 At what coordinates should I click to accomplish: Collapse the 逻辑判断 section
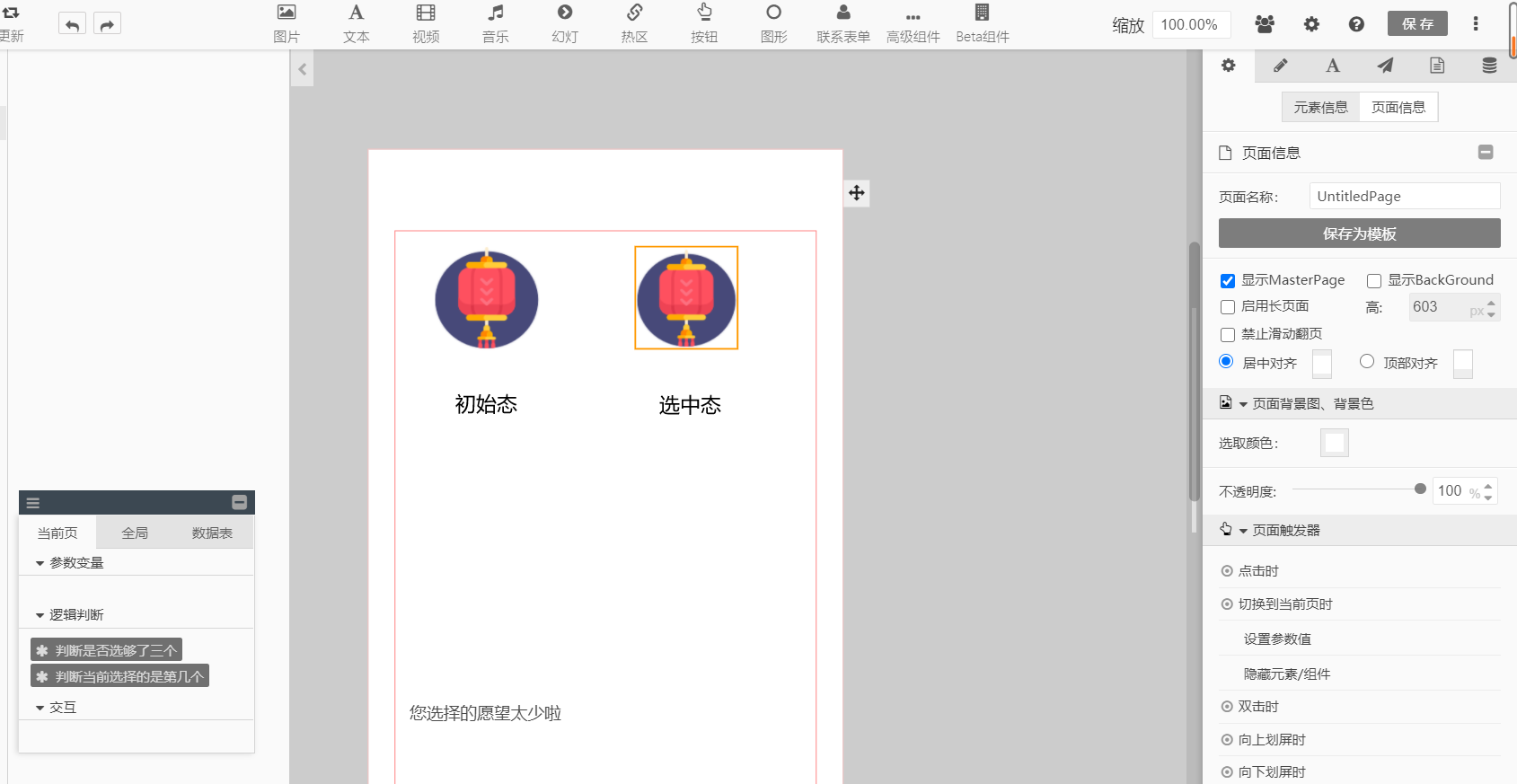tap(40, 615)
